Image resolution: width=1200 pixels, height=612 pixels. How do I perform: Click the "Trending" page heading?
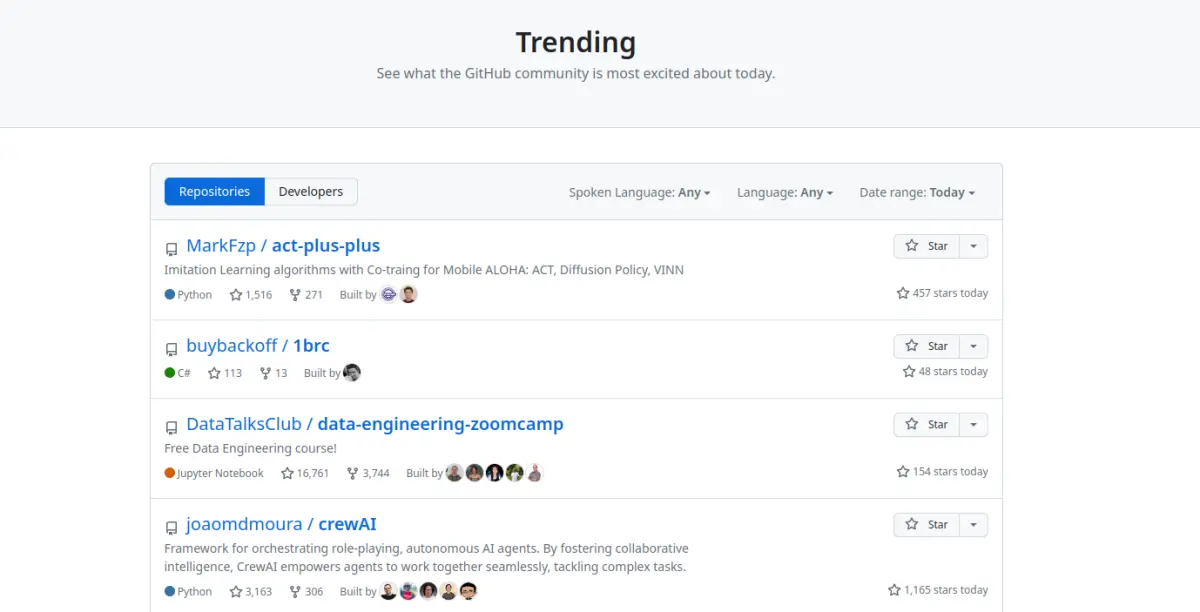pyautogui.click(x=576, y=42)
